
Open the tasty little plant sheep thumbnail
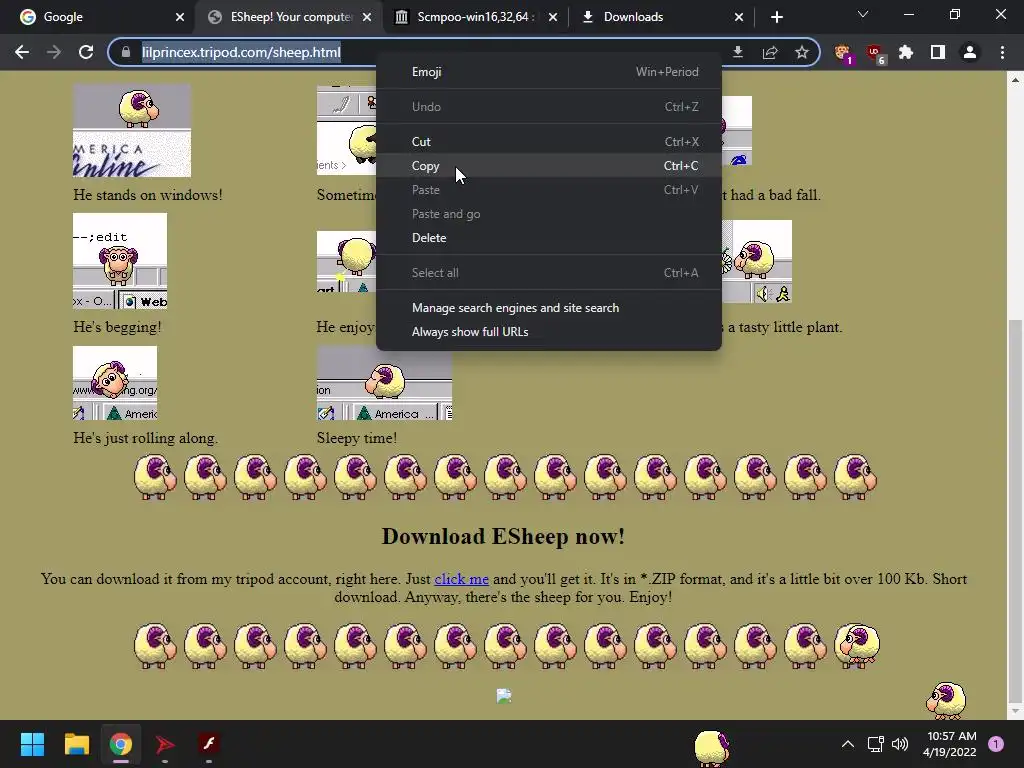pos(757,261)
